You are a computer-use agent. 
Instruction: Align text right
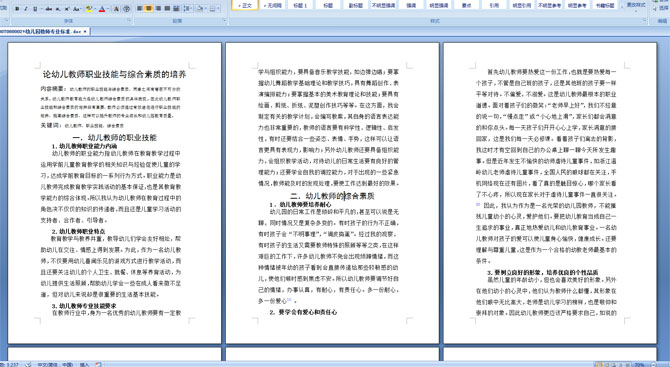158,9
